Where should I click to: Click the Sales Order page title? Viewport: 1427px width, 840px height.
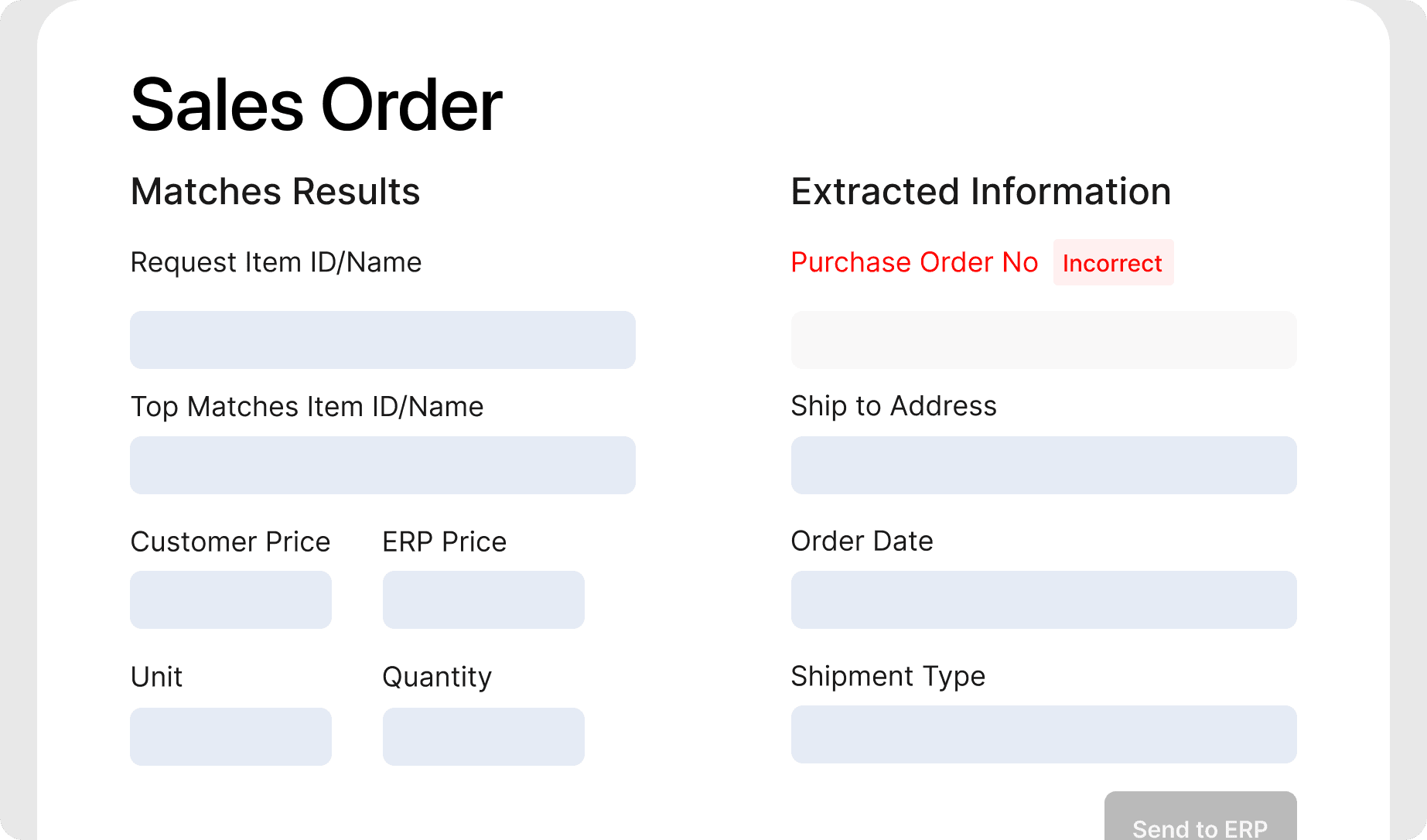point(316,104)
